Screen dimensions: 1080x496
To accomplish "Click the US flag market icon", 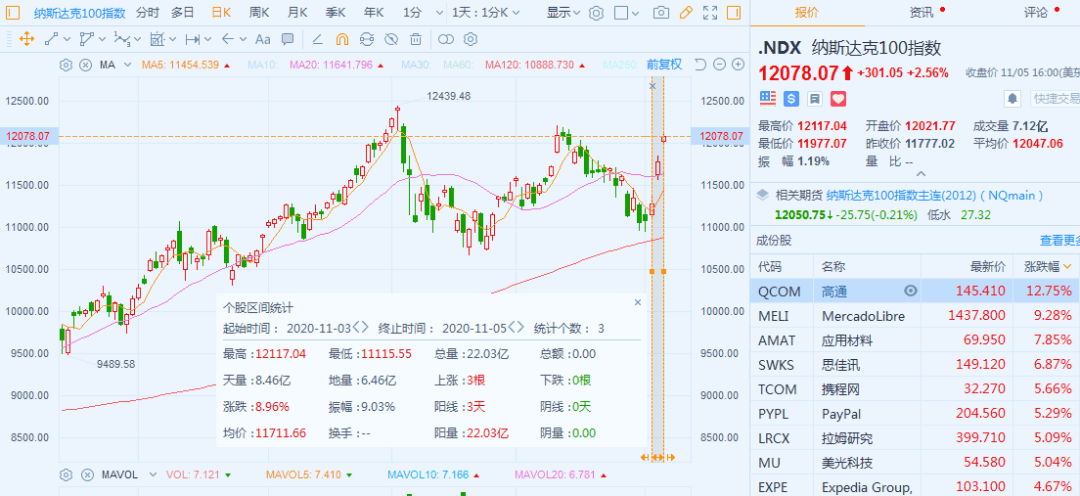I will click(x=767, y=99).
